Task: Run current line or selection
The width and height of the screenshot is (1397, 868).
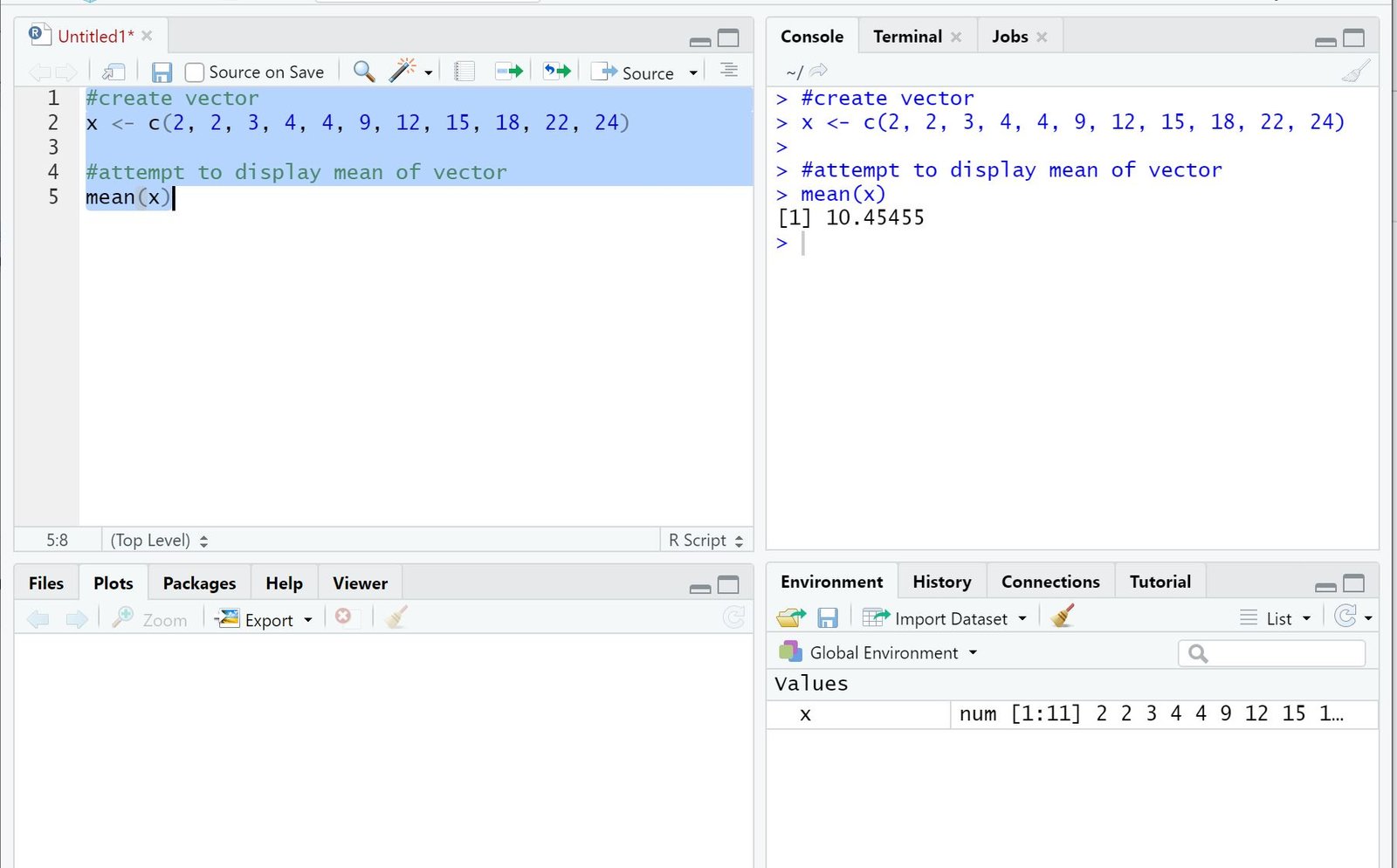Action: [x=509, y=71]
